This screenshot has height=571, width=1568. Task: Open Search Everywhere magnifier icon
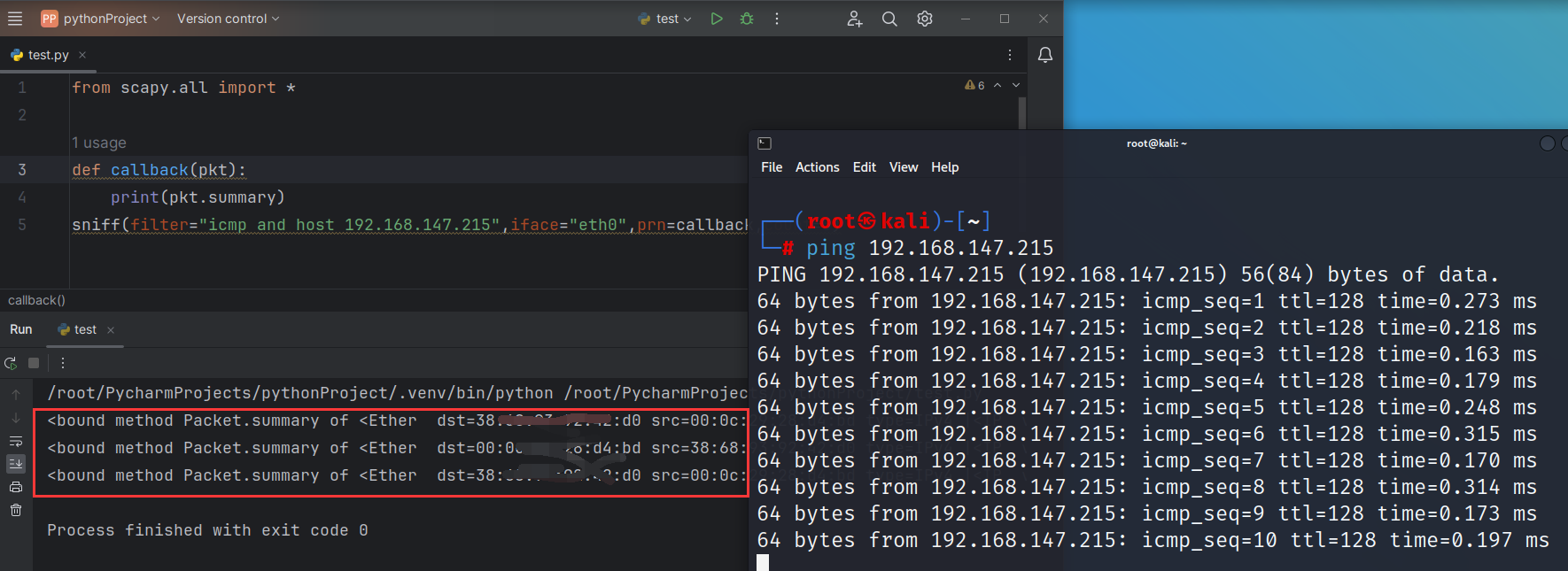click(x=889, y=19)
